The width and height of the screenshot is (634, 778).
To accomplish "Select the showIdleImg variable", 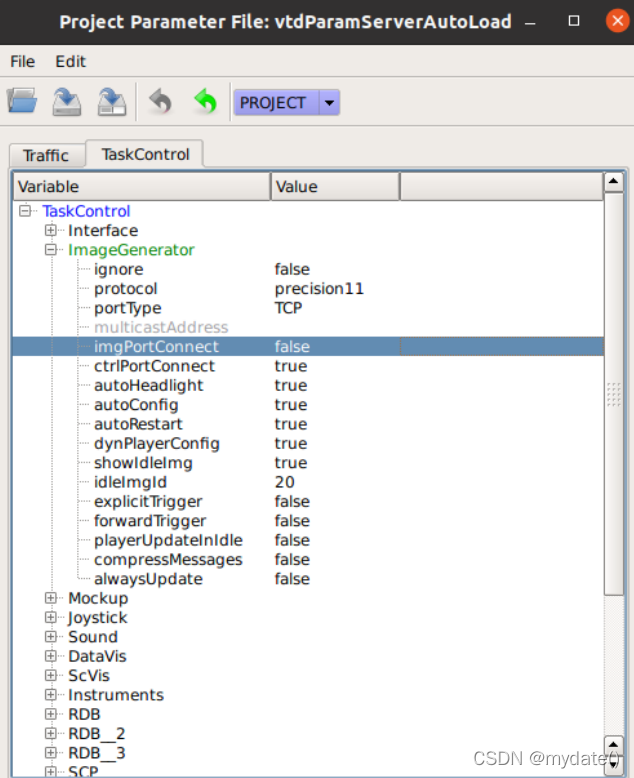I will coord(143,462).
